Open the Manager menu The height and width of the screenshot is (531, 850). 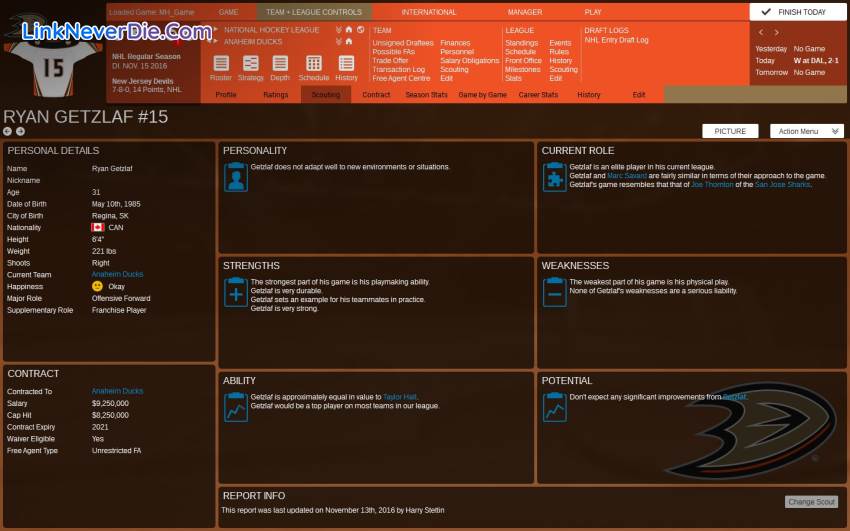(x=525, y=12)
